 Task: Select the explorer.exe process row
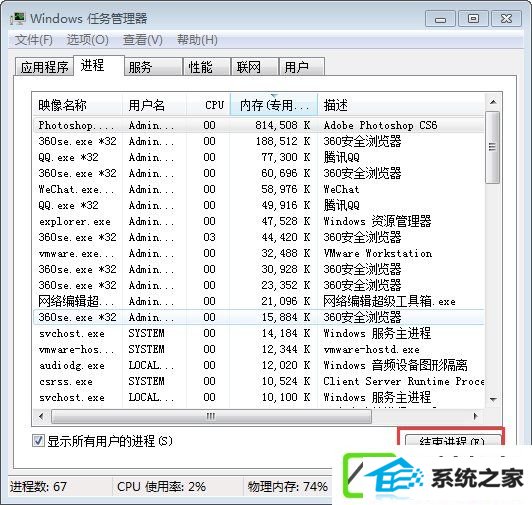tap(259, 222)
